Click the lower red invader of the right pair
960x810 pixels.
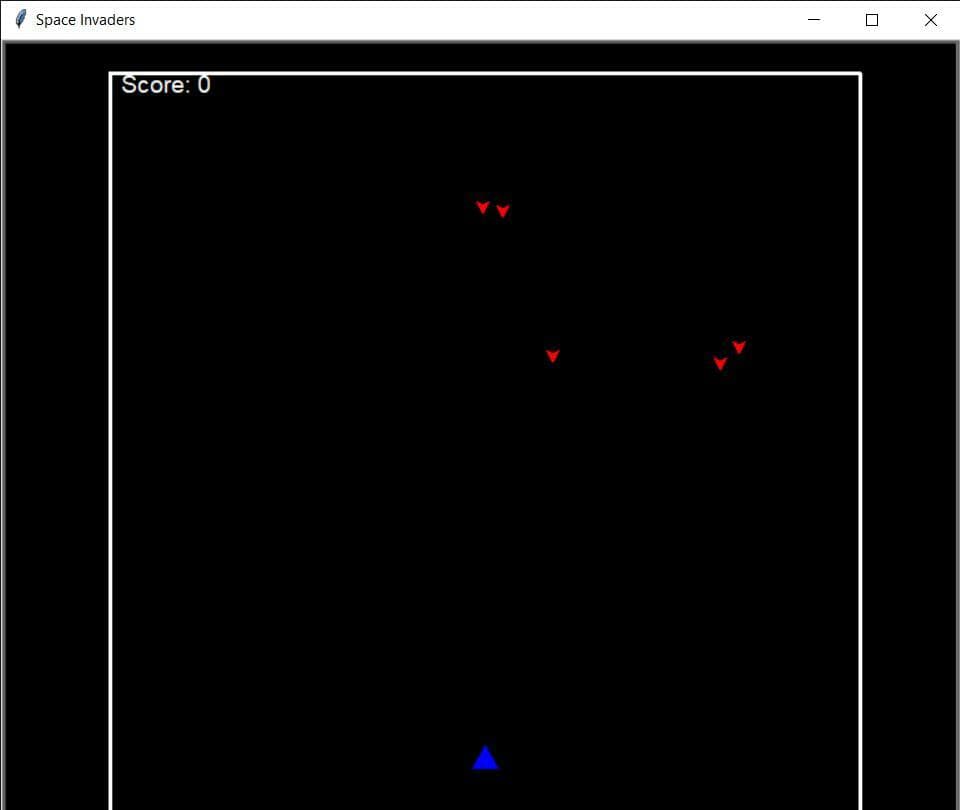(720, 364)
